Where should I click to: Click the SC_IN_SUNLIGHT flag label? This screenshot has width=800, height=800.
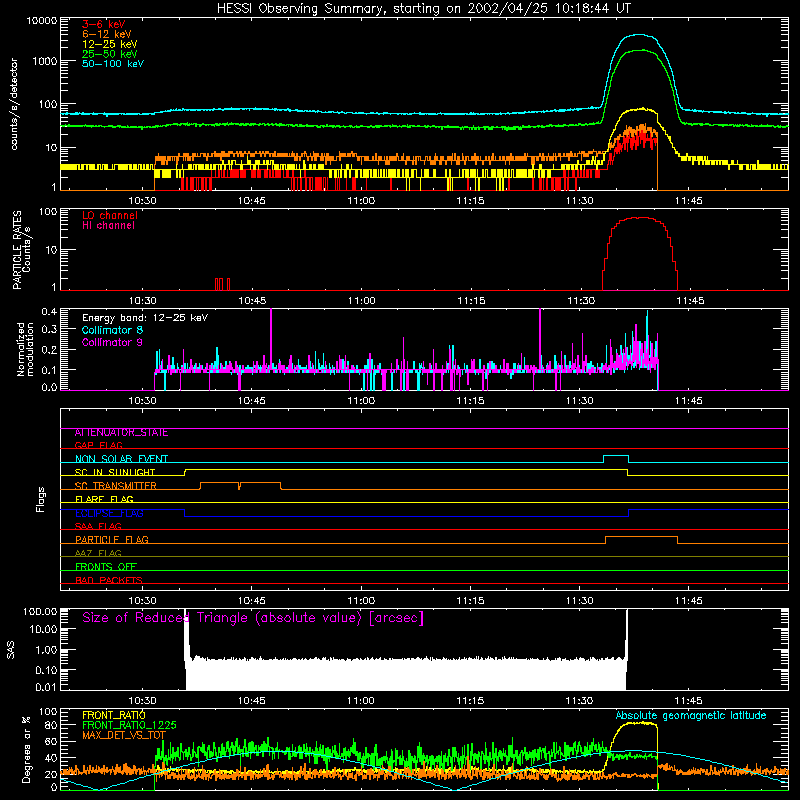(115, 472)
